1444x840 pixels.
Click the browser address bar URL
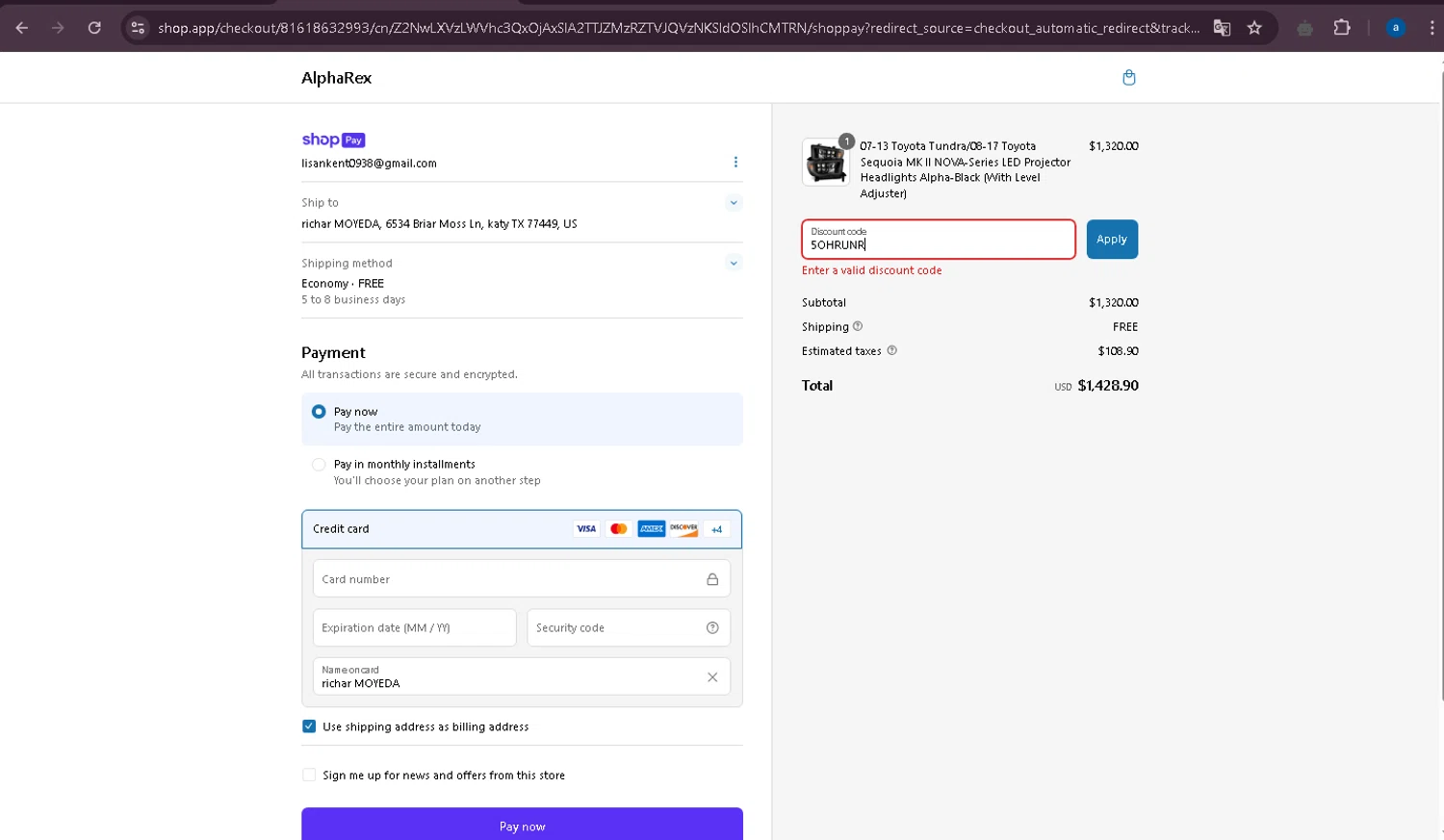679,28
